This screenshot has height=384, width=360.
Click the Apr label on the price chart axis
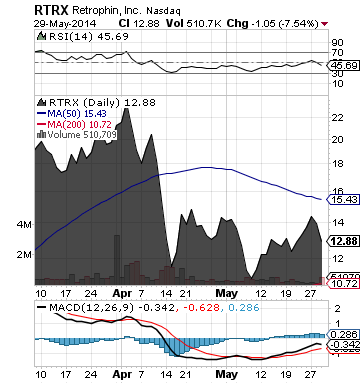[122, 294]
